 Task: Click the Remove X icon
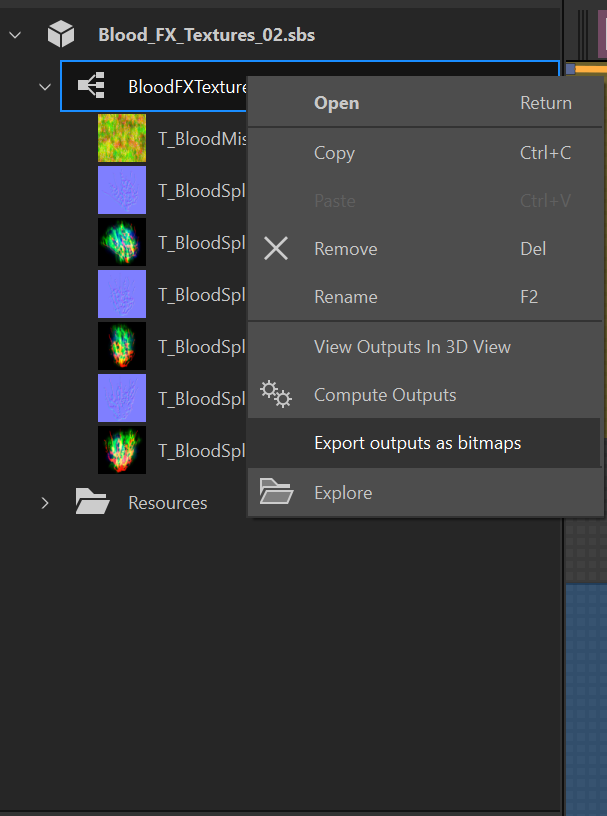276,249
